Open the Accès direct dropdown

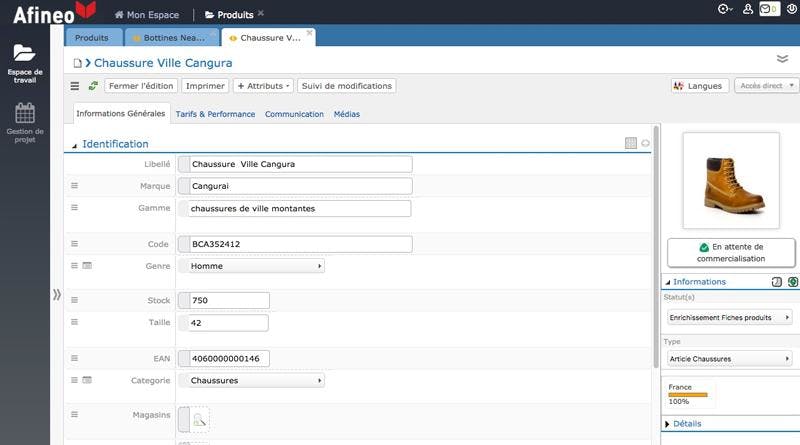(766, 86)
